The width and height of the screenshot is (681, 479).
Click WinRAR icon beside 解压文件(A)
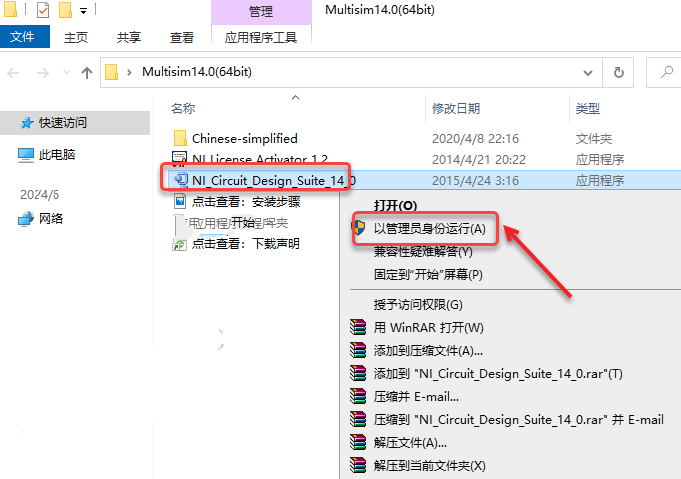point(358,442)
